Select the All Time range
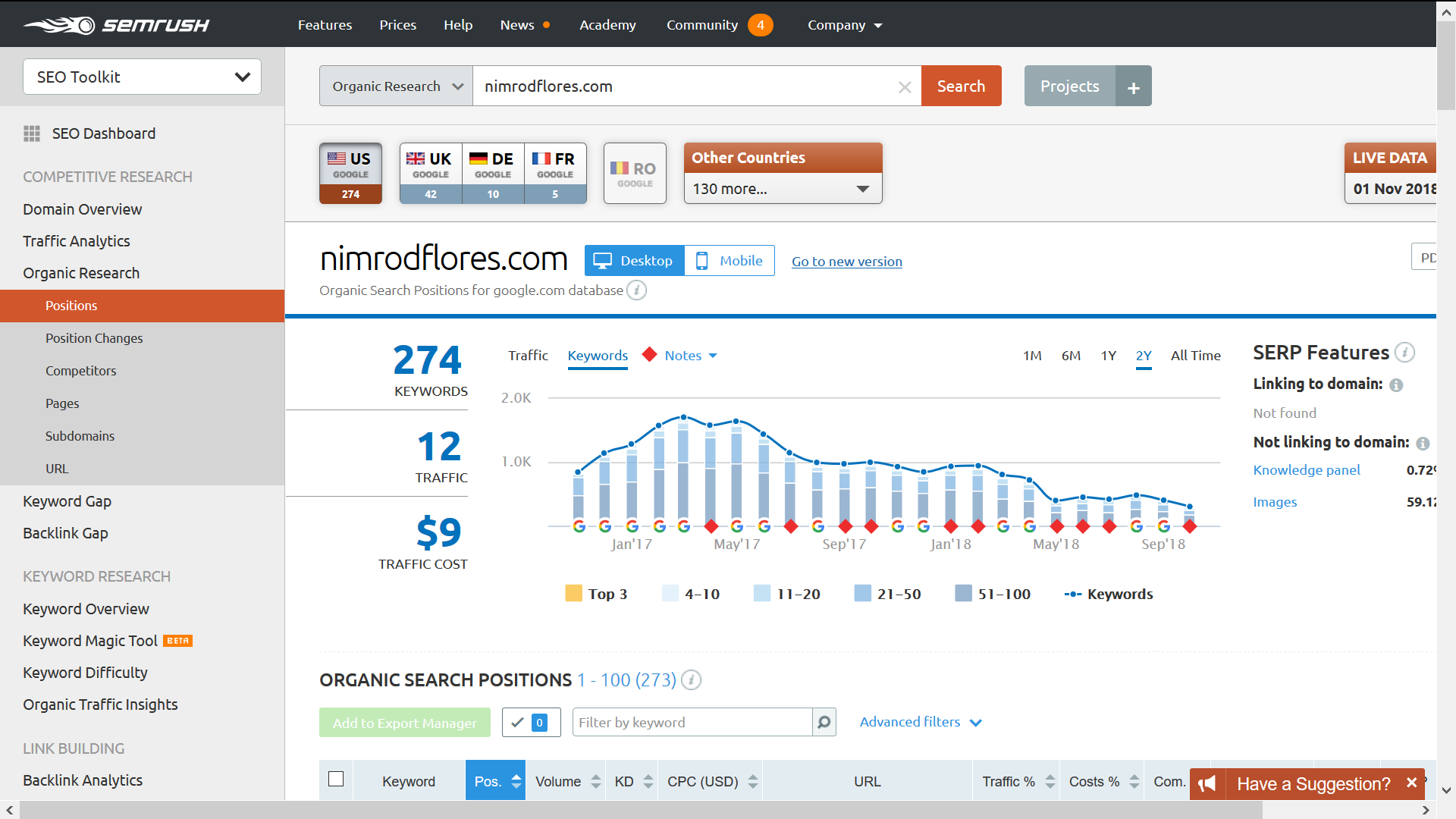The height and width of the screenshot is (819, 1456). [1196, 356]
